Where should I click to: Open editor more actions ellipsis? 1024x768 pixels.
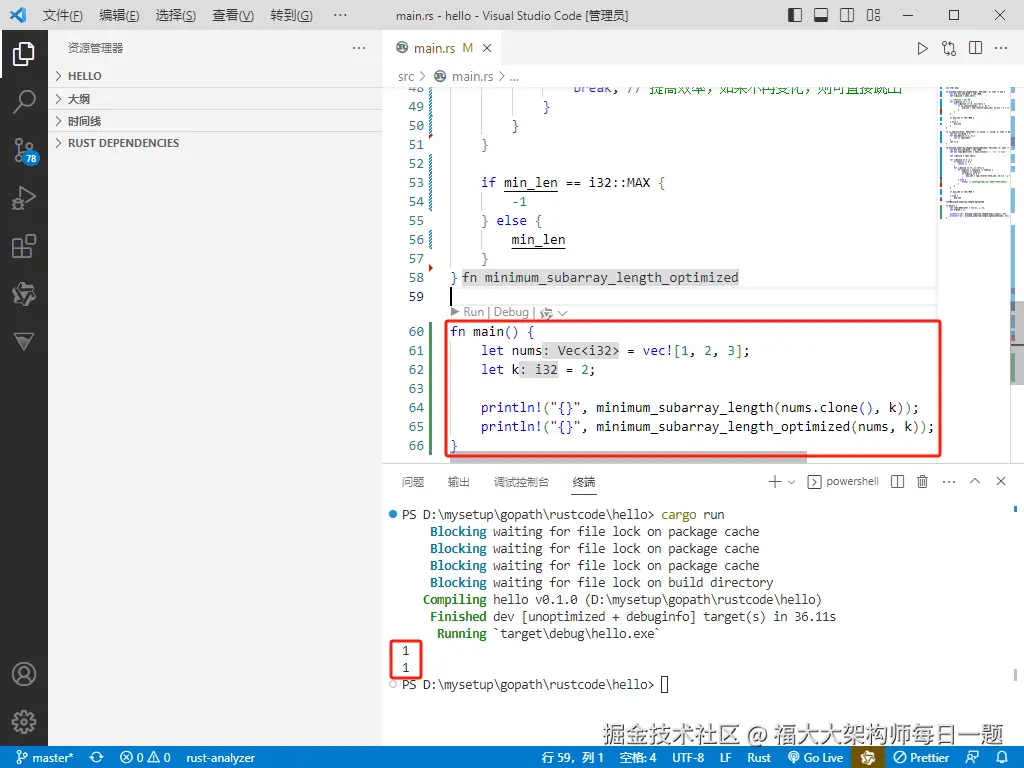point(1001,48)
